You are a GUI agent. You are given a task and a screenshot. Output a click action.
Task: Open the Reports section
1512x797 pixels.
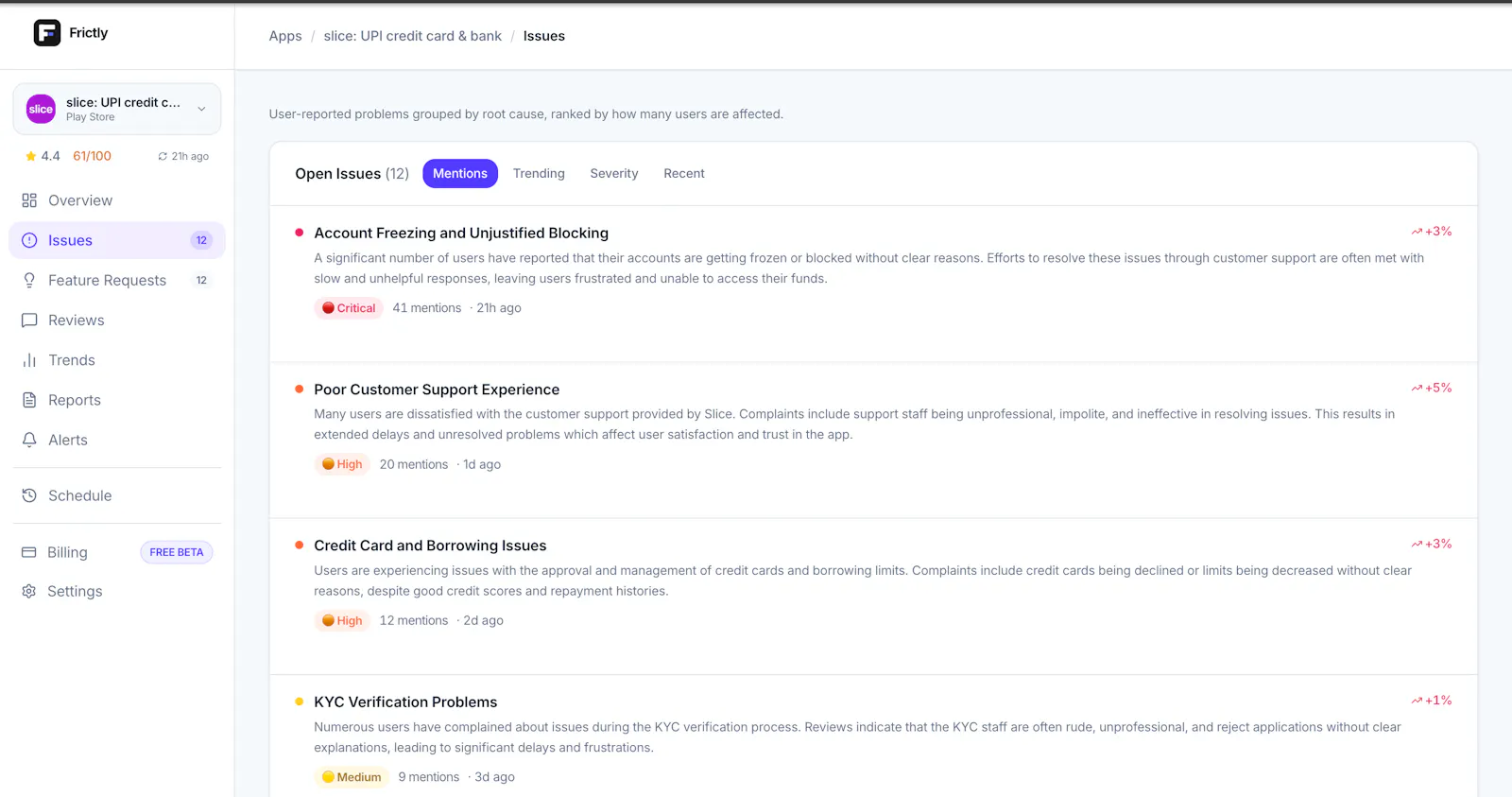pos(117,400)
